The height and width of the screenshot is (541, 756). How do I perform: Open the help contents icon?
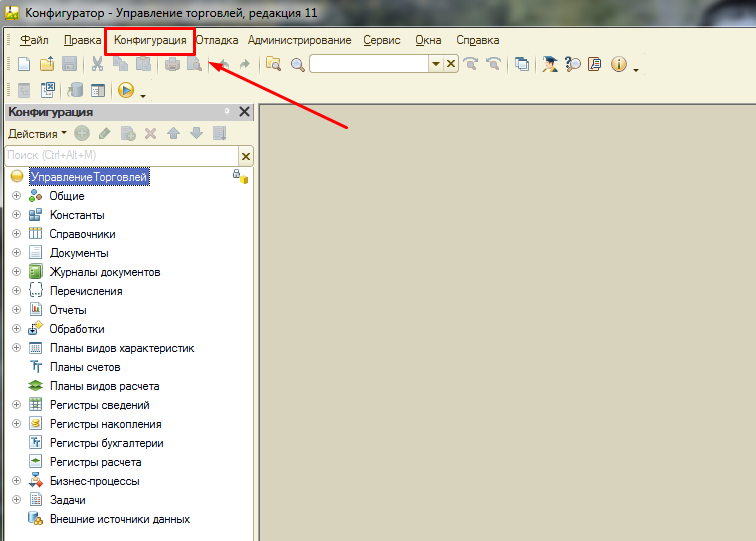pos(595,64)
